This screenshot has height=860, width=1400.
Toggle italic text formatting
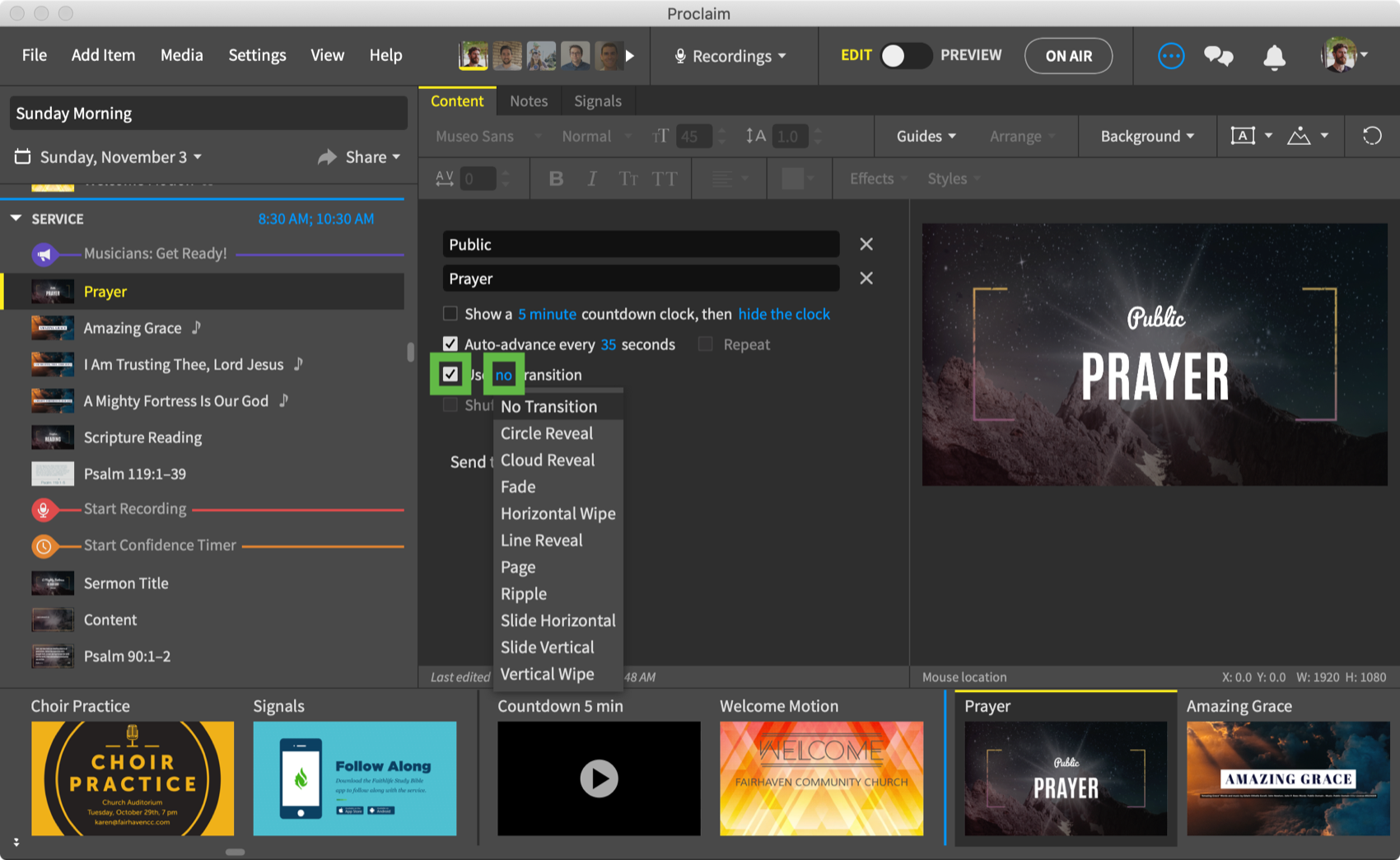coord(592,179)
